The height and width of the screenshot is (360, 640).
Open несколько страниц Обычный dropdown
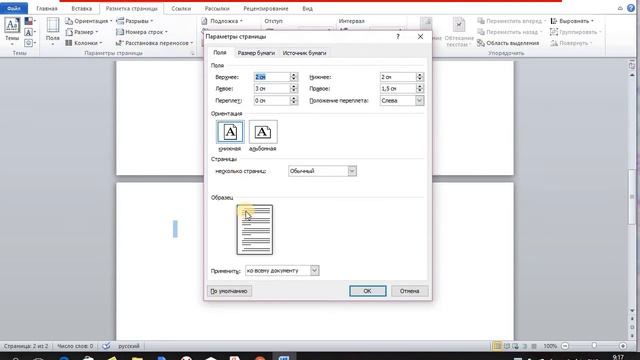pos(322,171)
